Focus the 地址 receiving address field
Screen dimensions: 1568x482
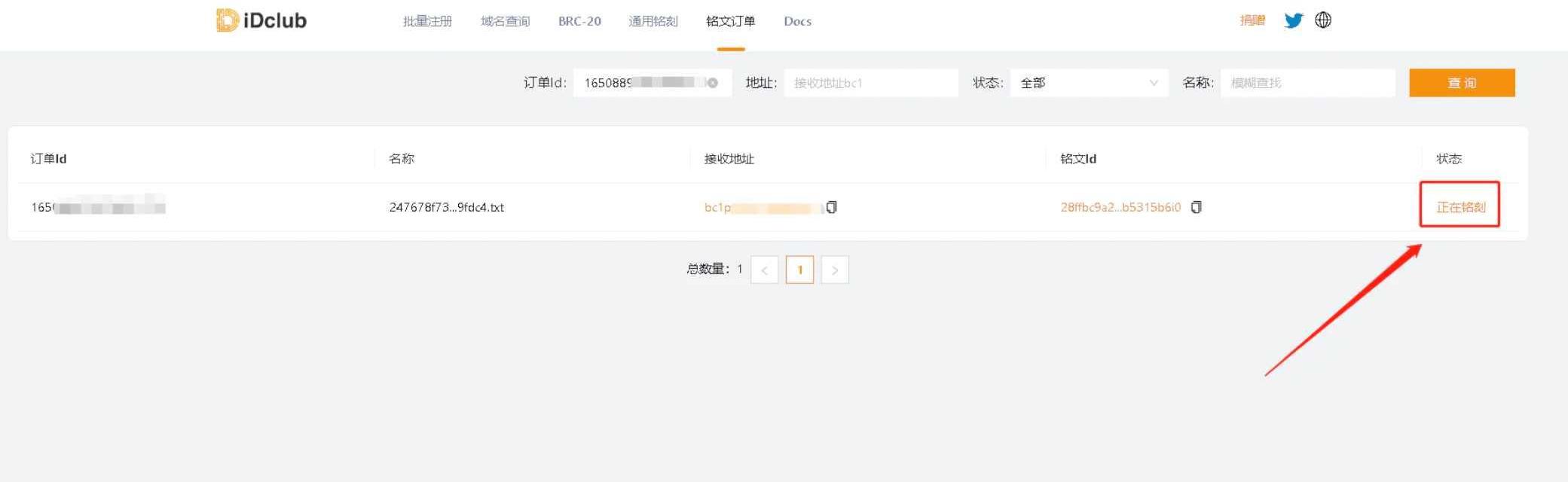(870, 83)
